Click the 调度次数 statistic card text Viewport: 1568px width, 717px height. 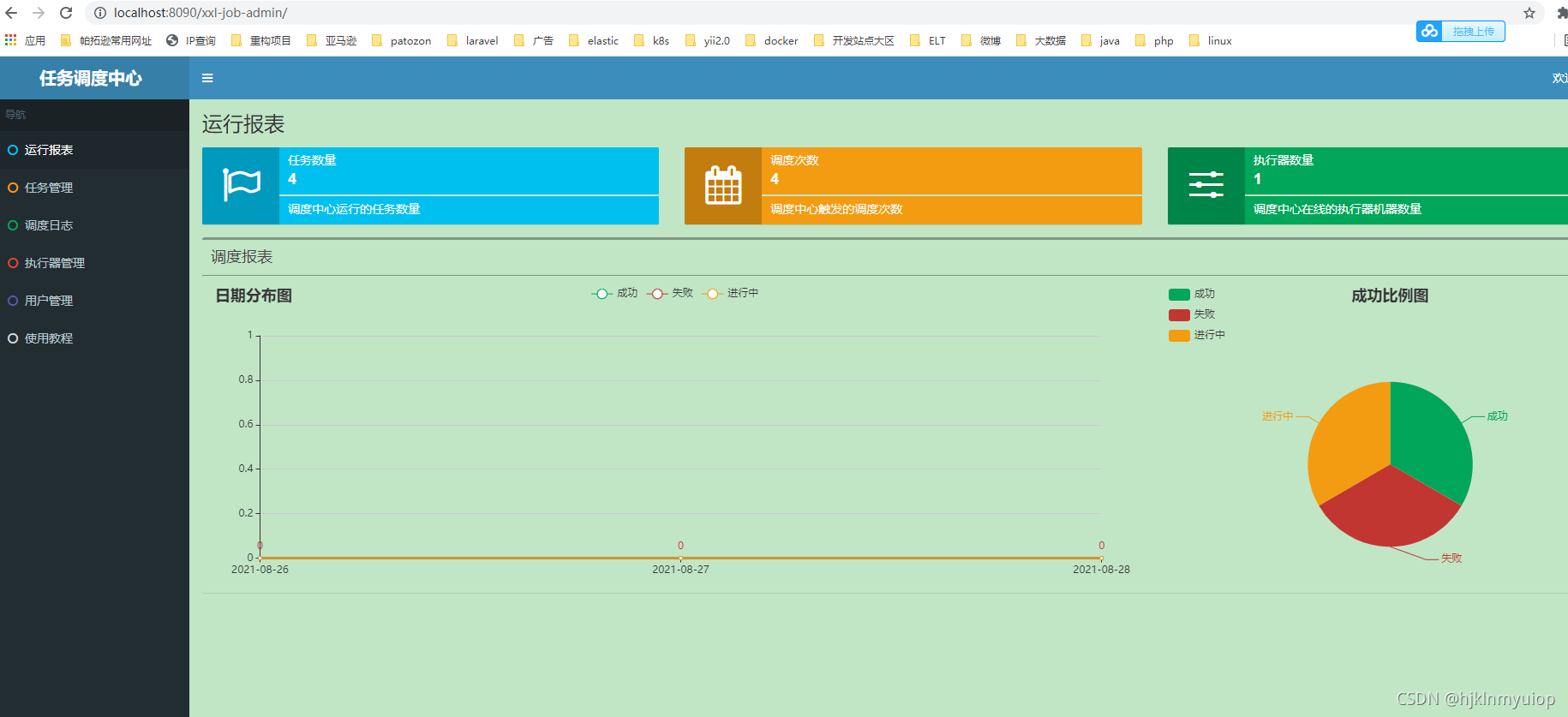coord(794,160)
